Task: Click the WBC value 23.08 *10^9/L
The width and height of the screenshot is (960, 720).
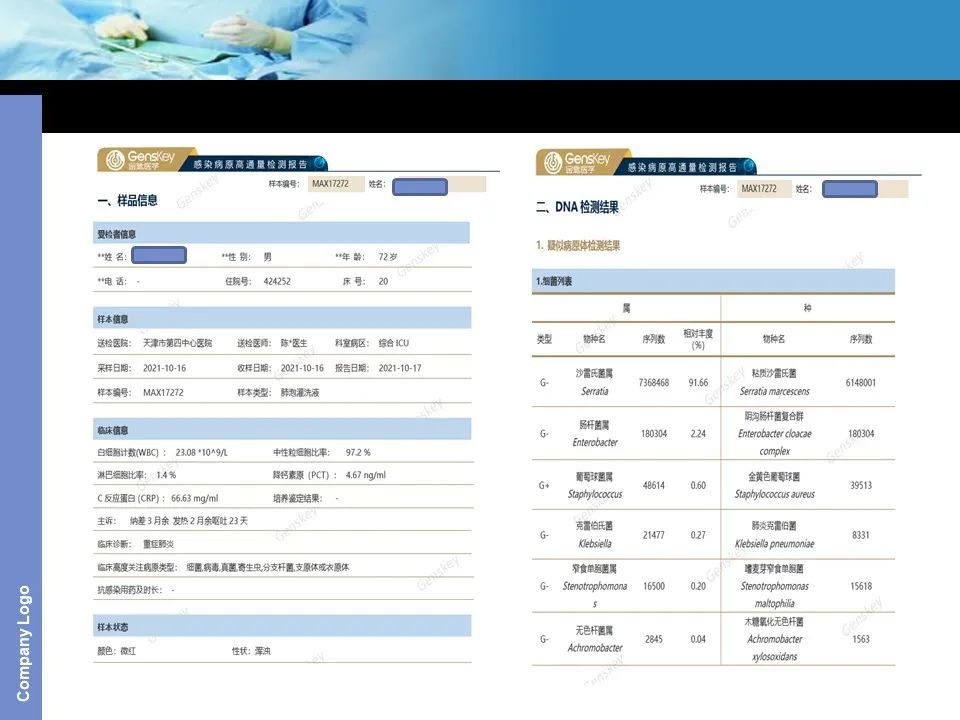Action: (x=201, y=452)
